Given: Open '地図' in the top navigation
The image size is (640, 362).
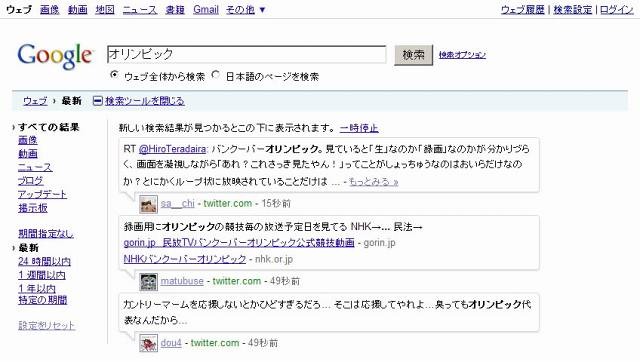Looking at the screenshot, I should [105, 9].
